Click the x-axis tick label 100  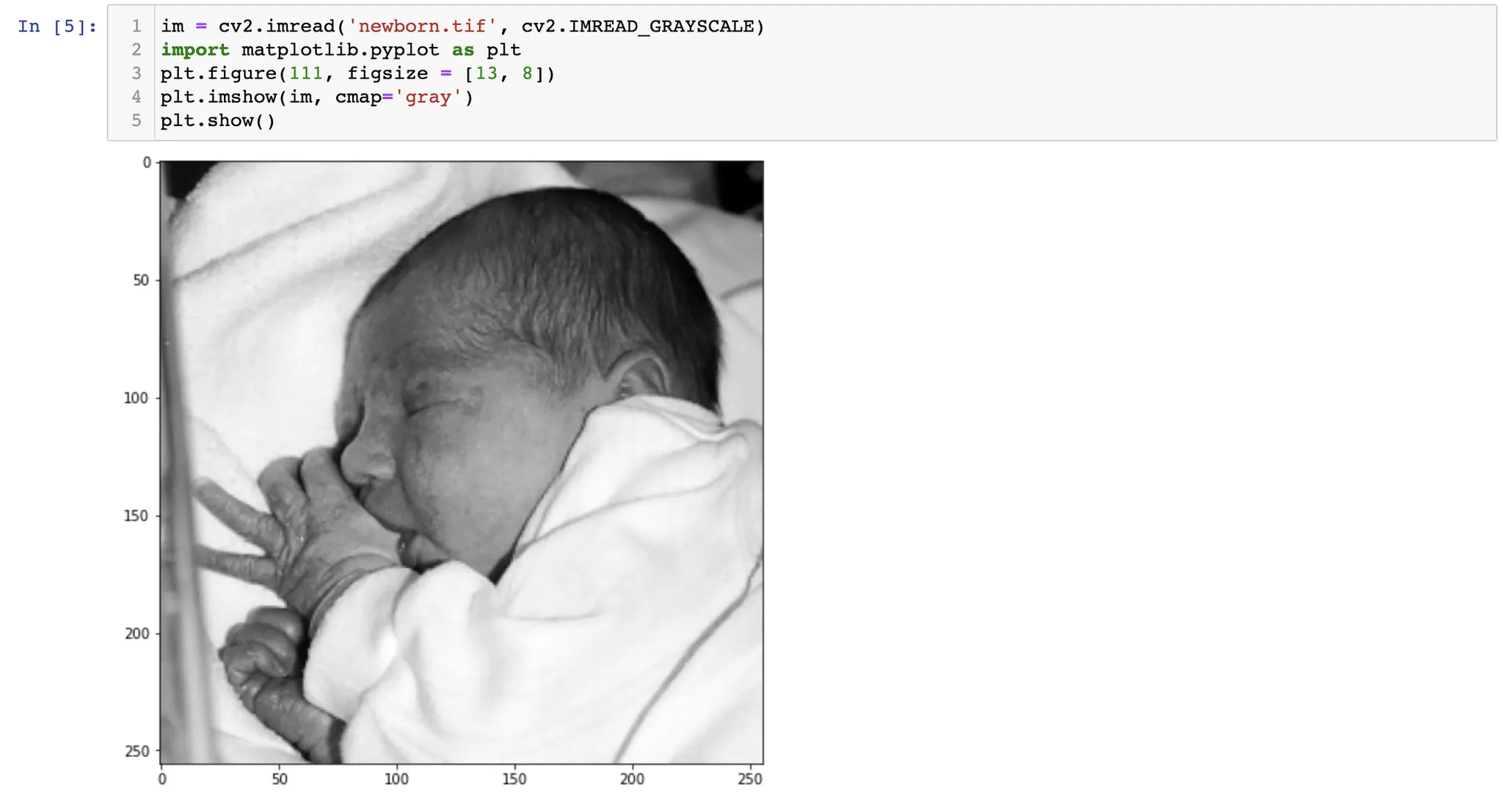tap(396, 779)
